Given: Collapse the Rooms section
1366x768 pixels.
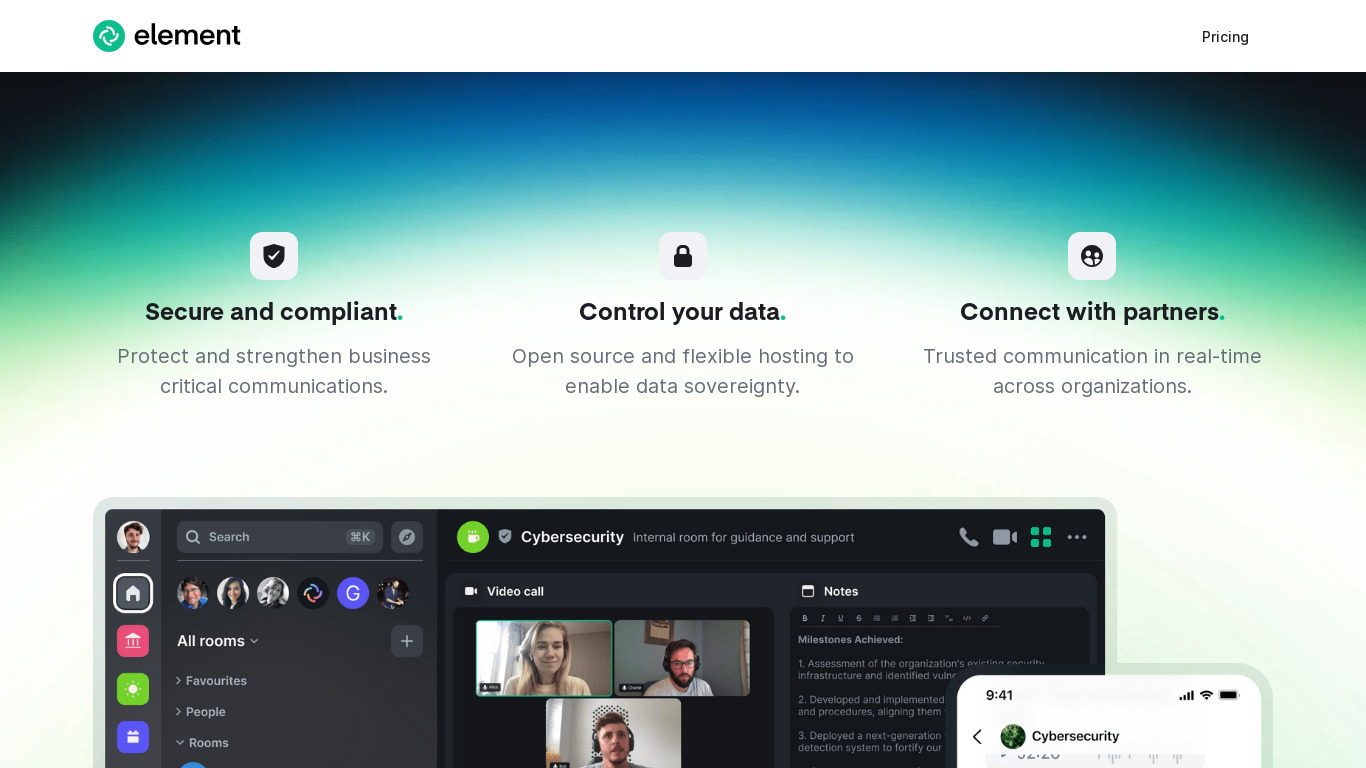Looking at the screenshot, I should tap(203, 743).
